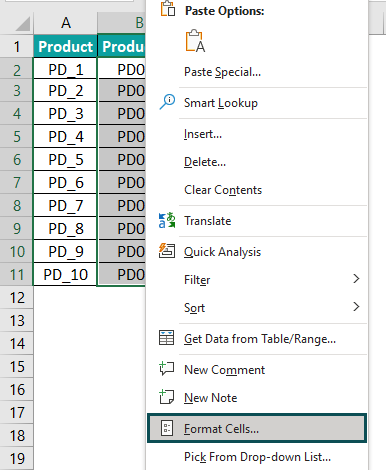Select column A header
This screenshot has height=470, width=386.
[x=66, y=23]
